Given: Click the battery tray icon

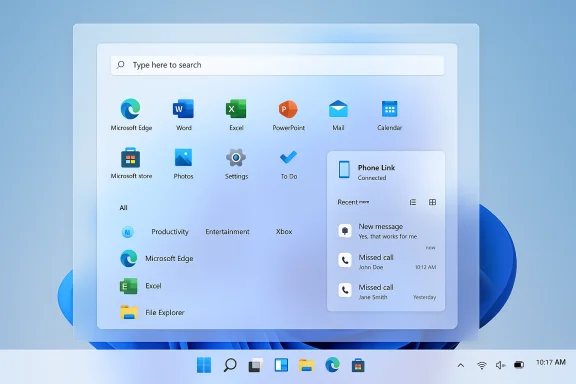Looking at the screenshot, I should pos(519,365).
